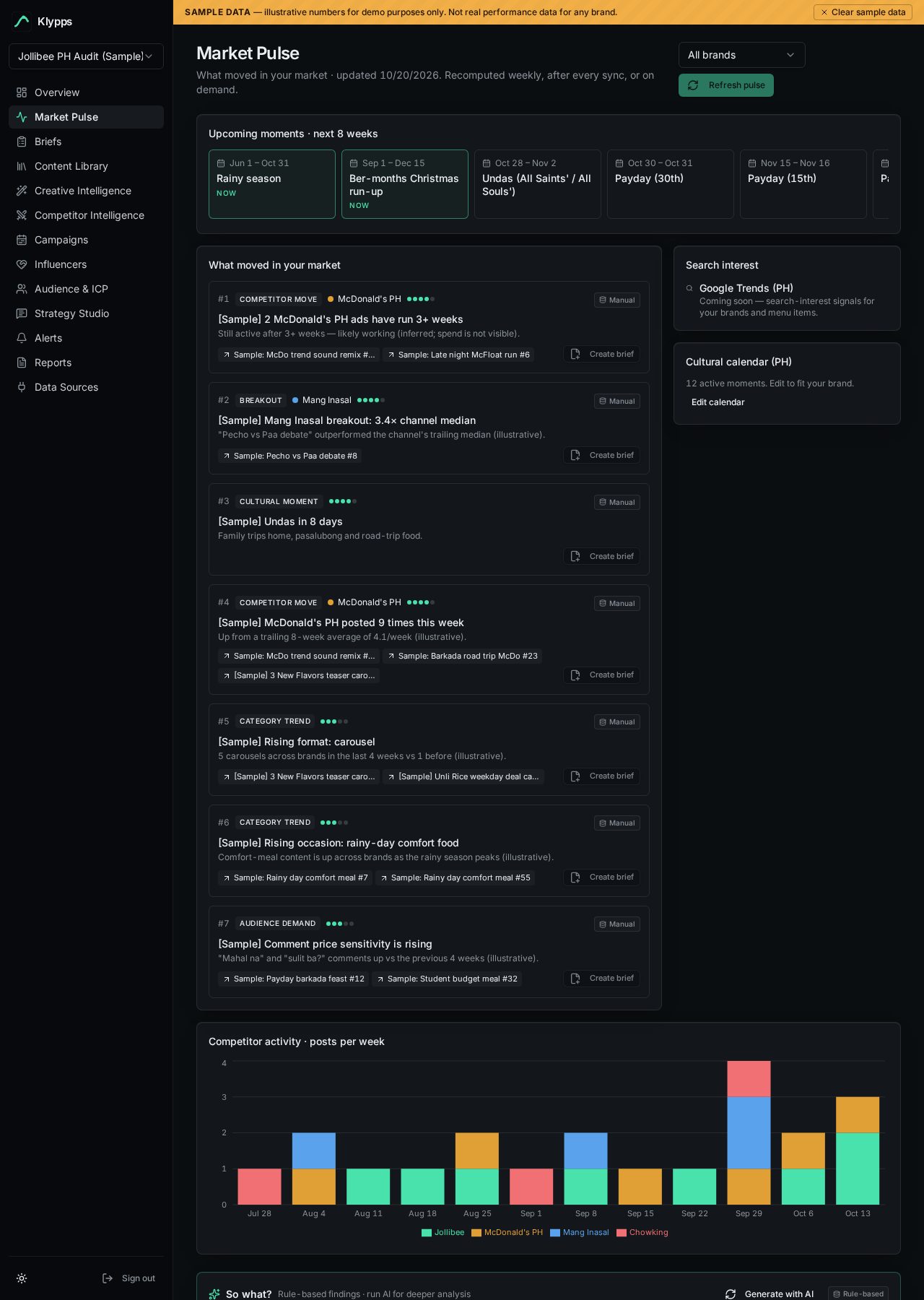The height and width of the screenshot is (1300, 924).
Task: Open the All brands dropdown
Action: click(x=741, y=55)
